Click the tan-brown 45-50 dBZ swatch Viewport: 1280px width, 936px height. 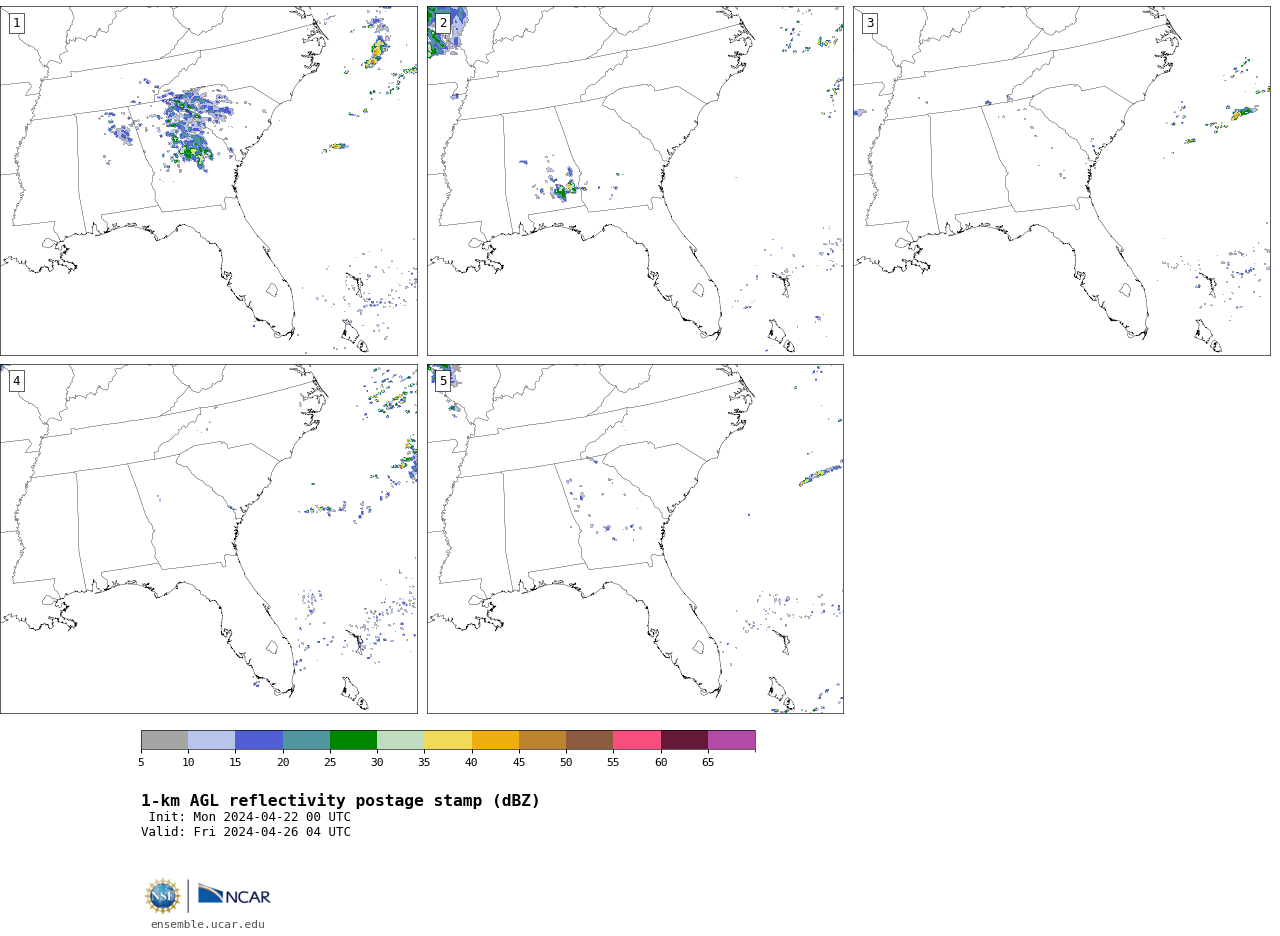click(x=542, y=740)
